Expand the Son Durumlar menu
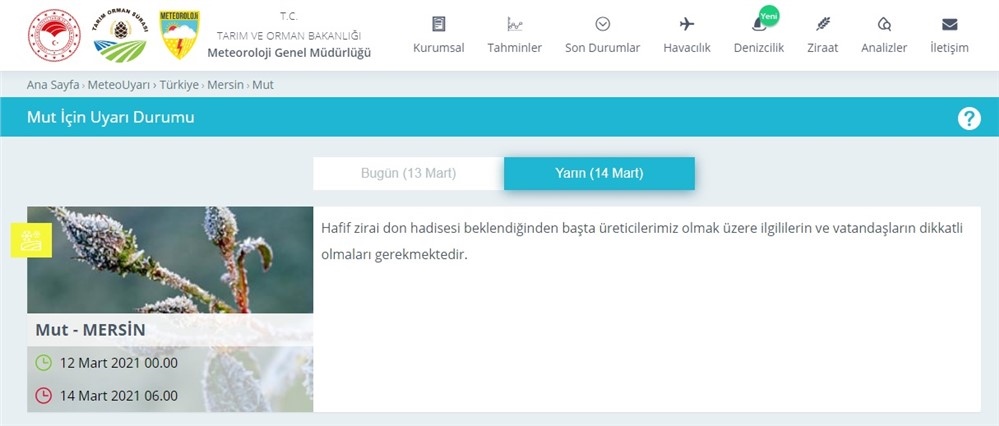The width and height of the screenshot is (999, 426). pyautogui.click(x=602, y=35)
